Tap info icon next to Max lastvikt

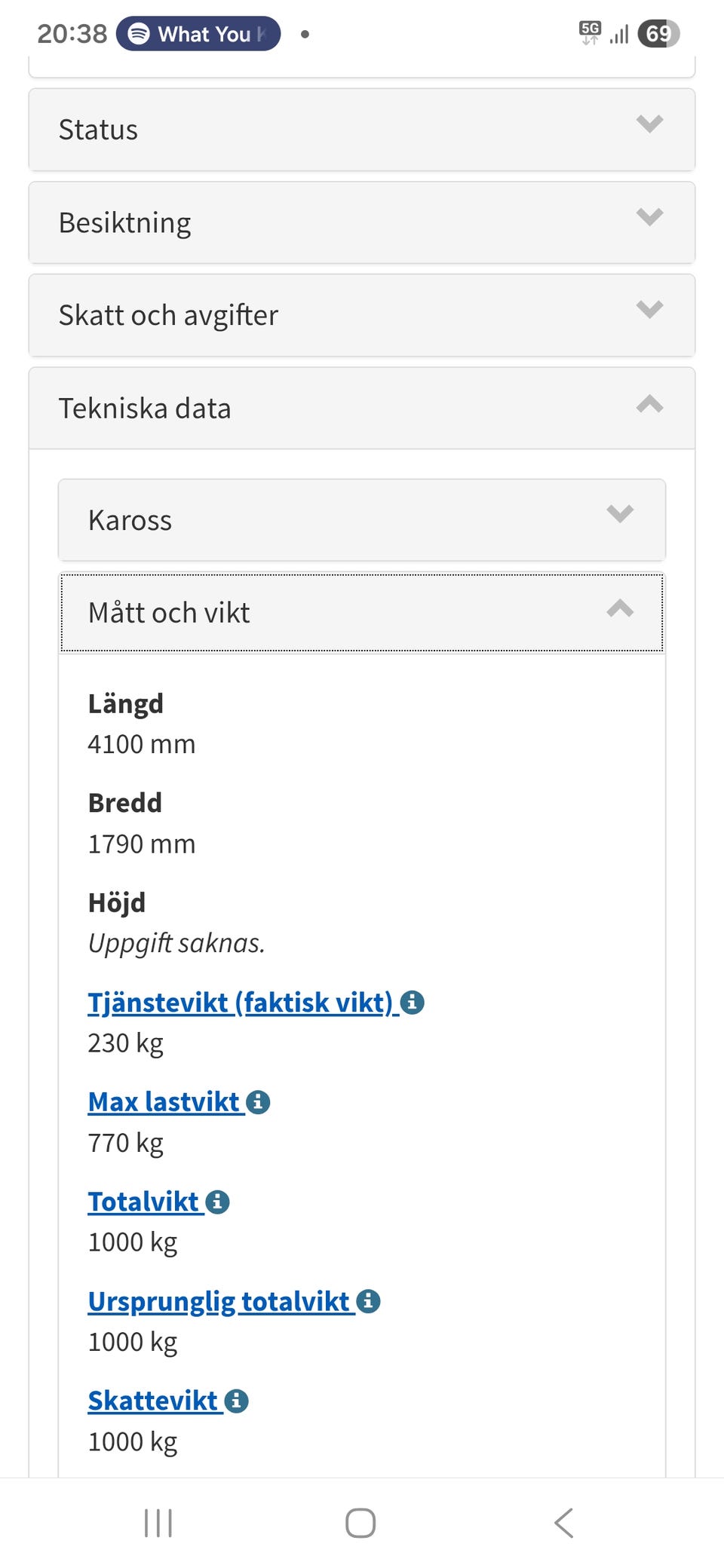click(258, 1102)
